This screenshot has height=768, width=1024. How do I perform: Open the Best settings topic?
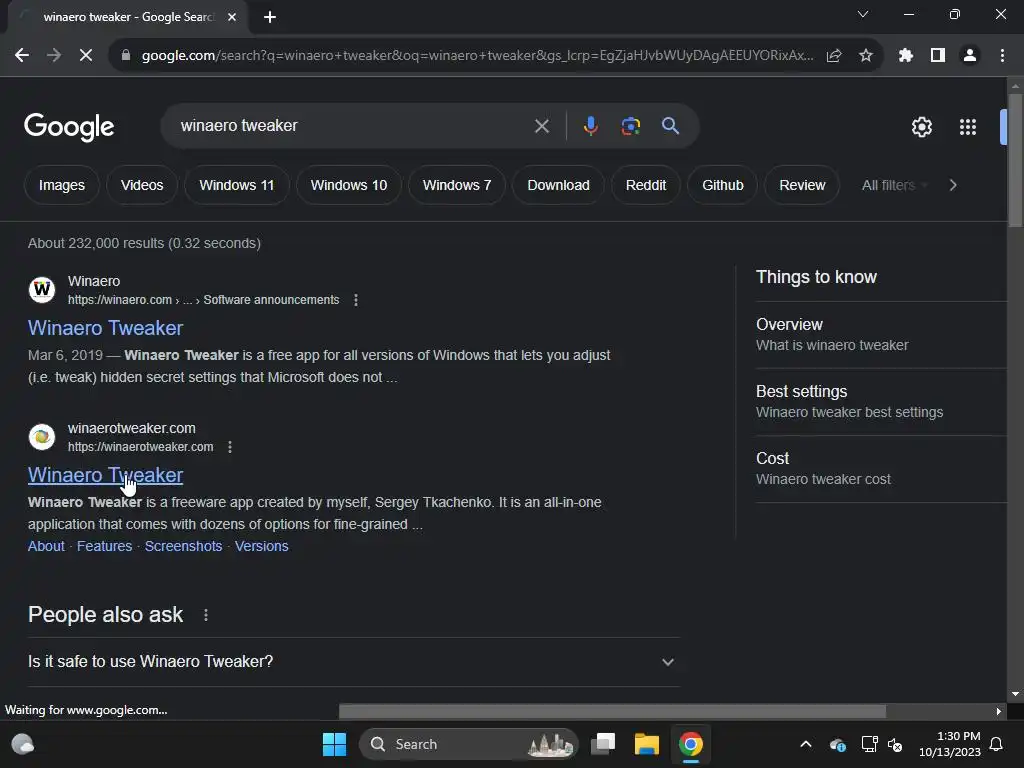pos(881,402)
